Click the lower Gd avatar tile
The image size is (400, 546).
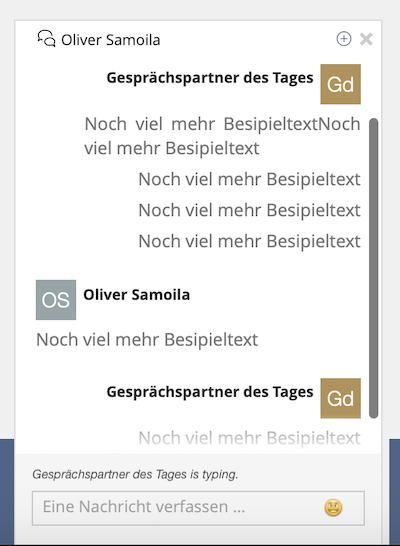coord(340,398)
